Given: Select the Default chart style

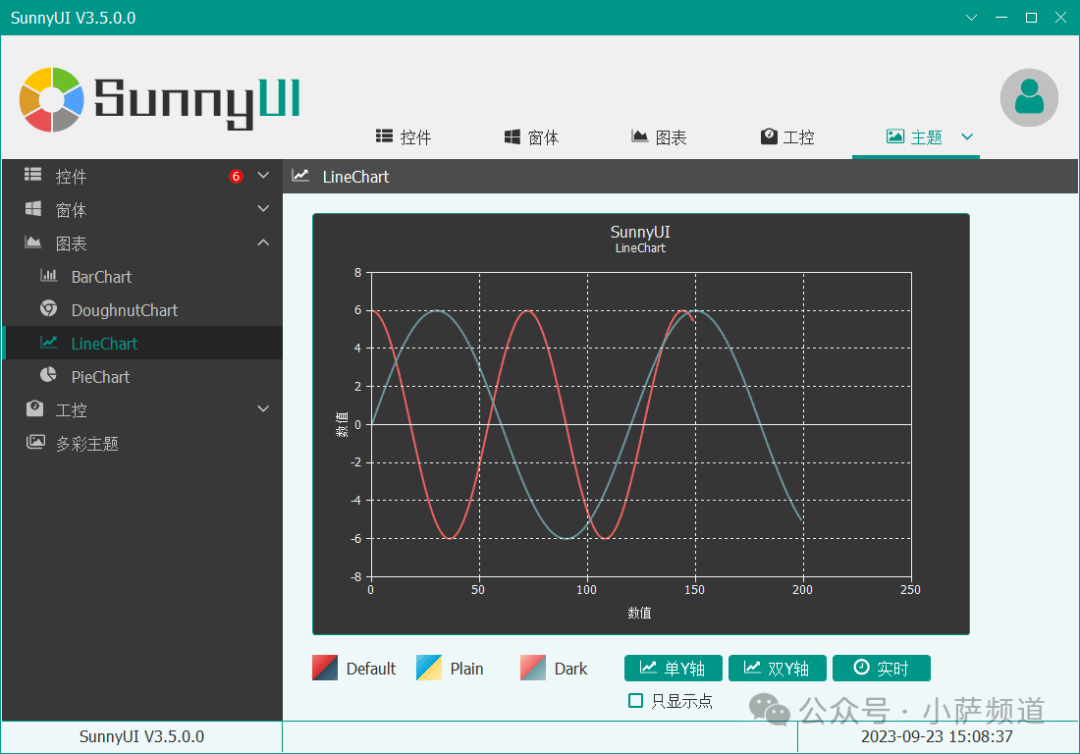Looking at the screenshot, I should click(x=327, y=668).
